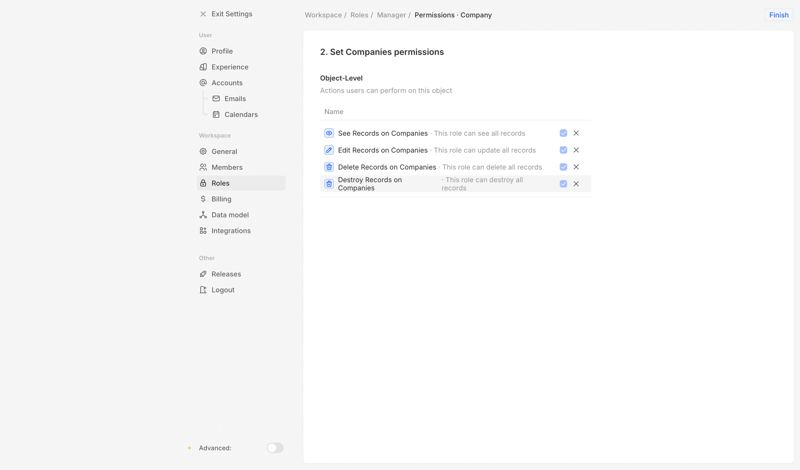Click 'This role can update all records'
The image size is (800, 470).
pyautogui.click(x=485, y=150)
